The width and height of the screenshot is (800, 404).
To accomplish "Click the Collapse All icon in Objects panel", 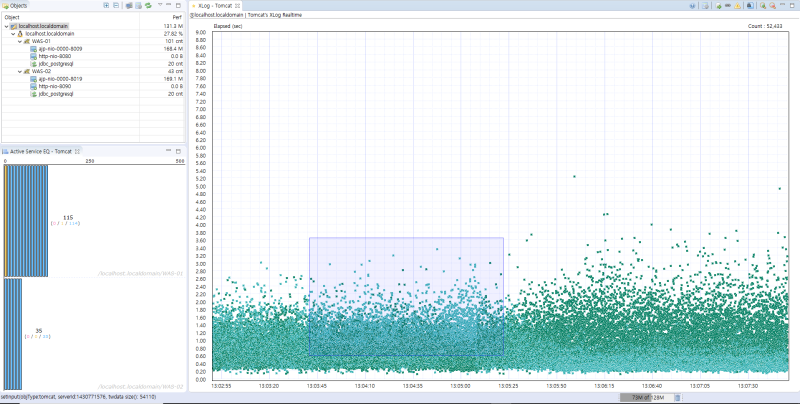I will click(x=116, y=5).
